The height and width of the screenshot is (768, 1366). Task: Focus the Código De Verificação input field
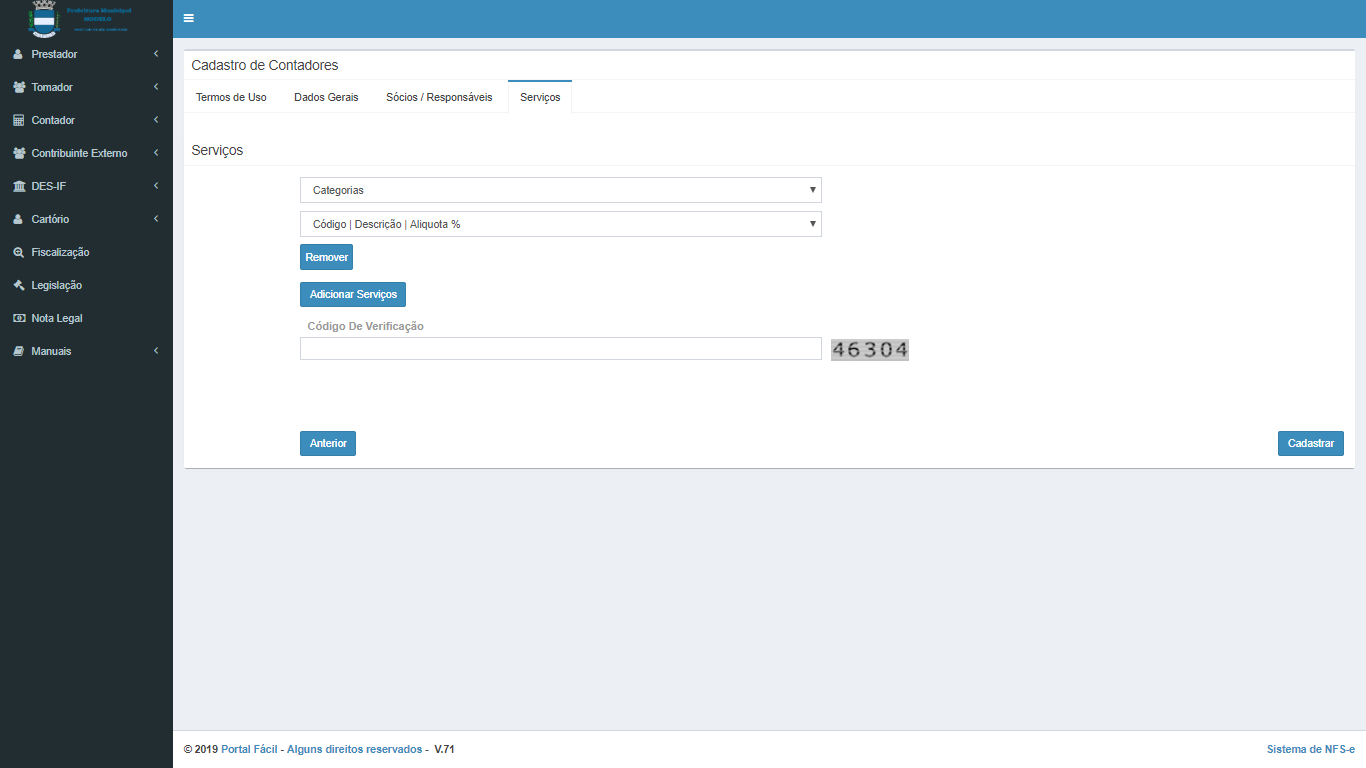tap(560, 348)
